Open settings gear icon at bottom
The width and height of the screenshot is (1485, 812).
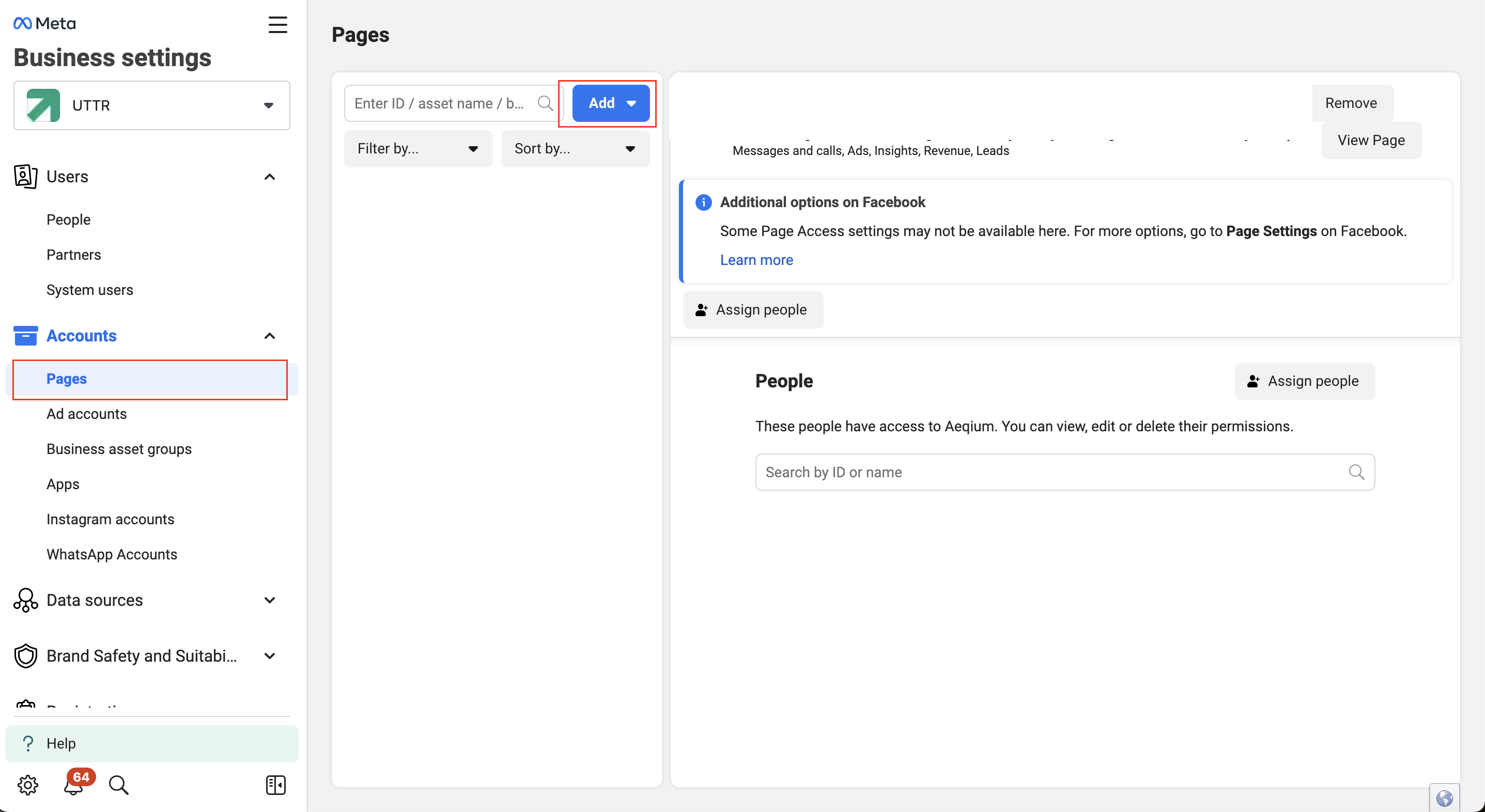click(x=27, y=784)
